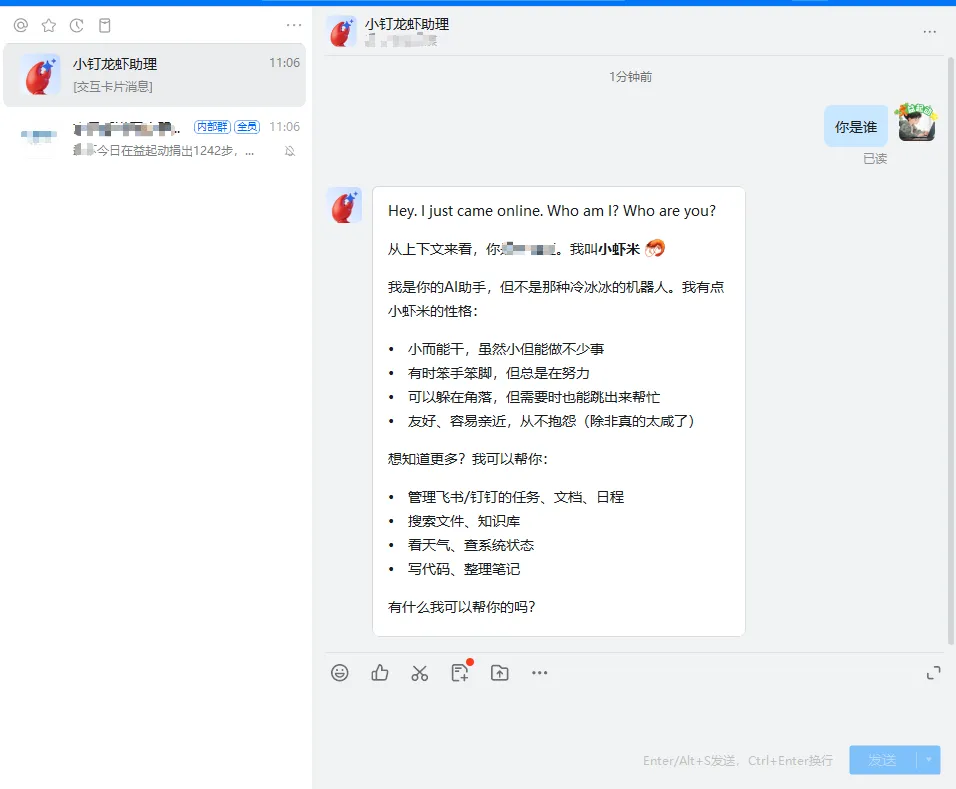956x789 pixels.
Task: Click the text 写代码、整理笔记
Action: [x=464, y=569]
